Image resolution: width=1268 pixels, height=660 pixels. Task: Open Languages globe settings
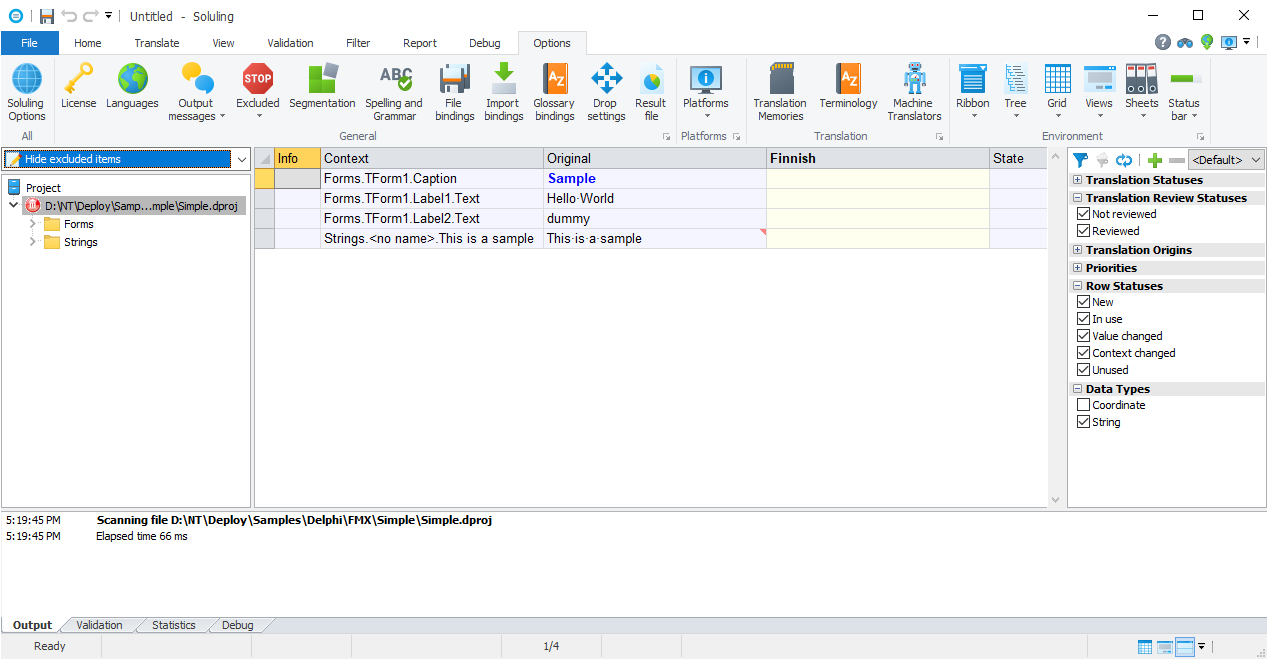pyautogui.click(x=132, y=87)
